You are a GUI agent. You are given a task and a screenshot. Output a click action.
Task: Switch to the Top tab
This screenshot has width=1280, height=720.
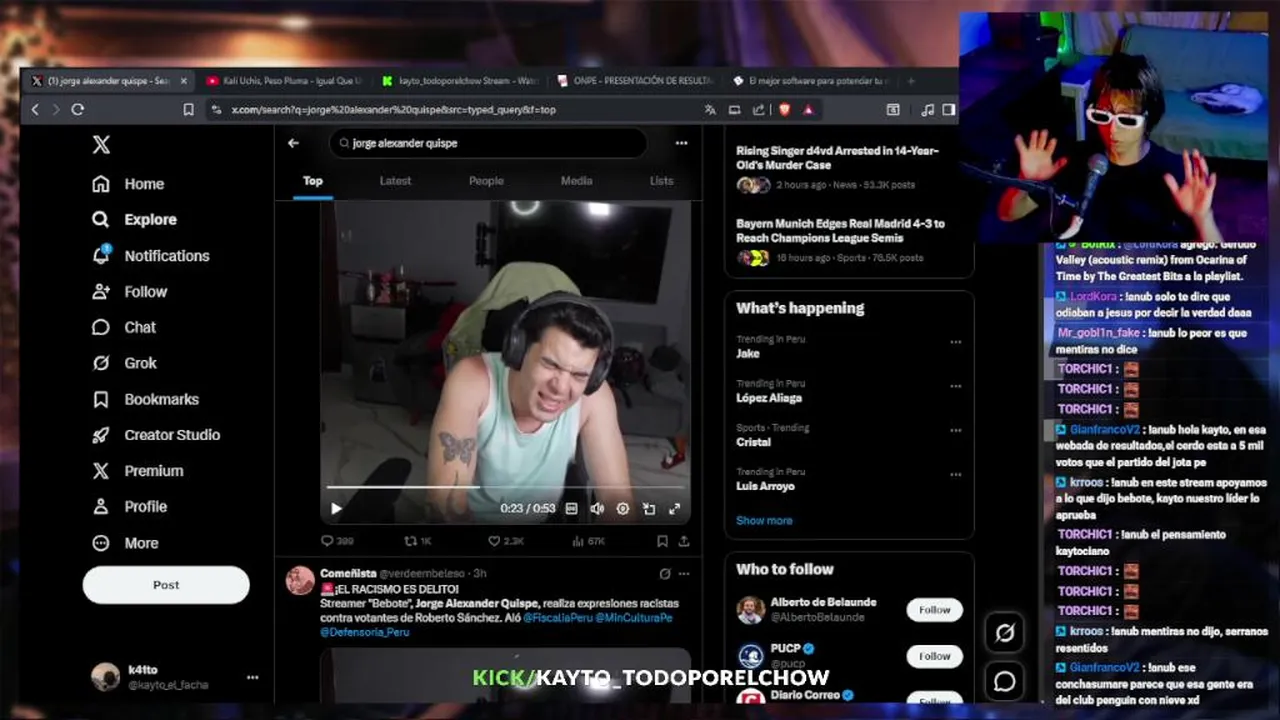[313, 181]
